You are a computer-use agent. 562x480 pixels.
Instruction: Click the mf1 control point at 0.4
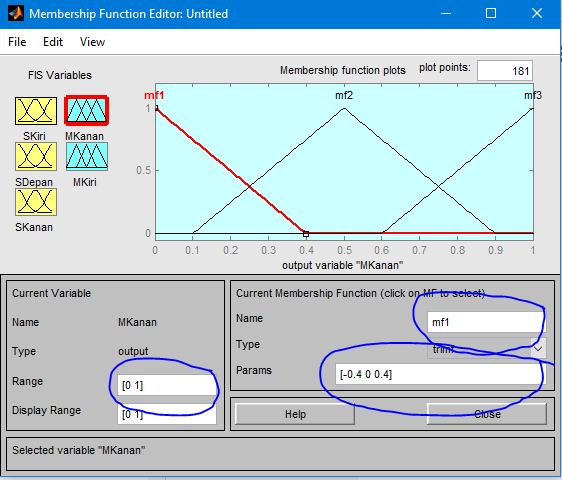tap(306, 234)
